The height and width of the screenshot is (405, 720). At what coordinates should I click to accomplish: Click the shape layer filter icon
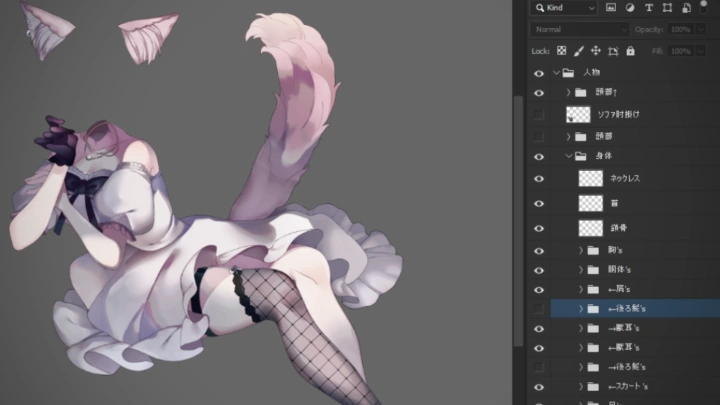pos(665,8)
